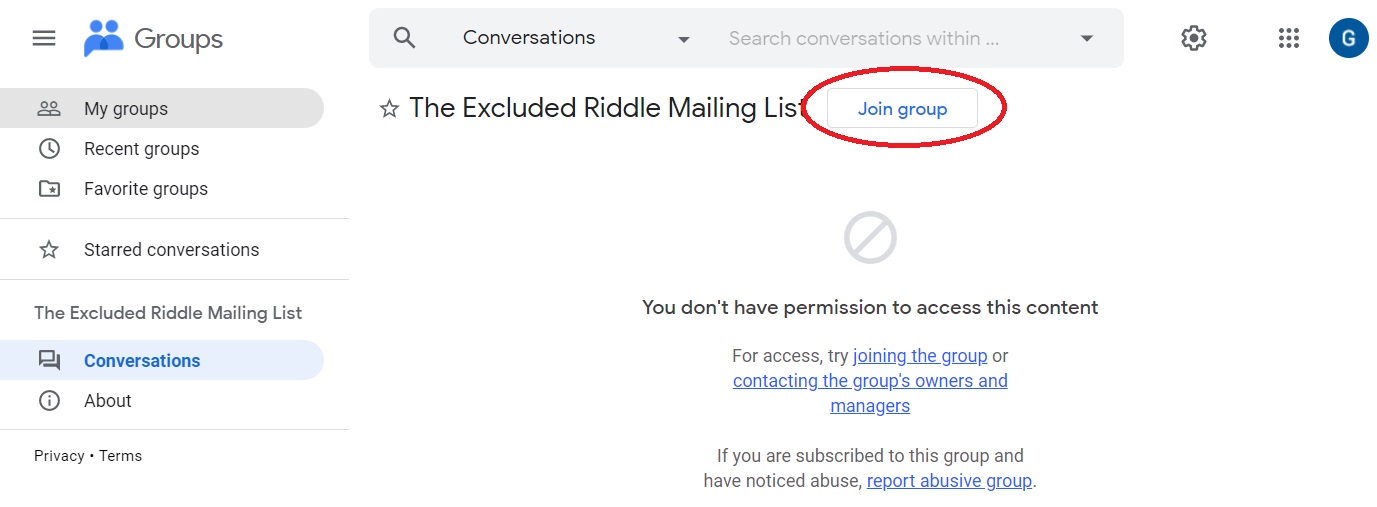Click the Recent groups clock icon

click(49, 149)
